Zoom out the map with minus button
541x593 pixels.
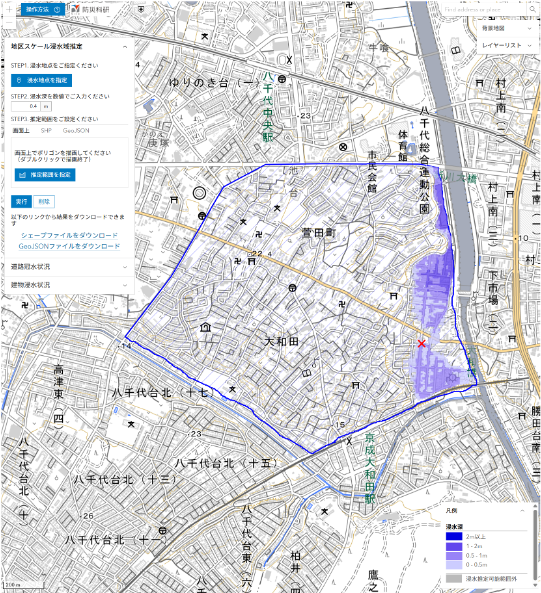pos(9,23)
